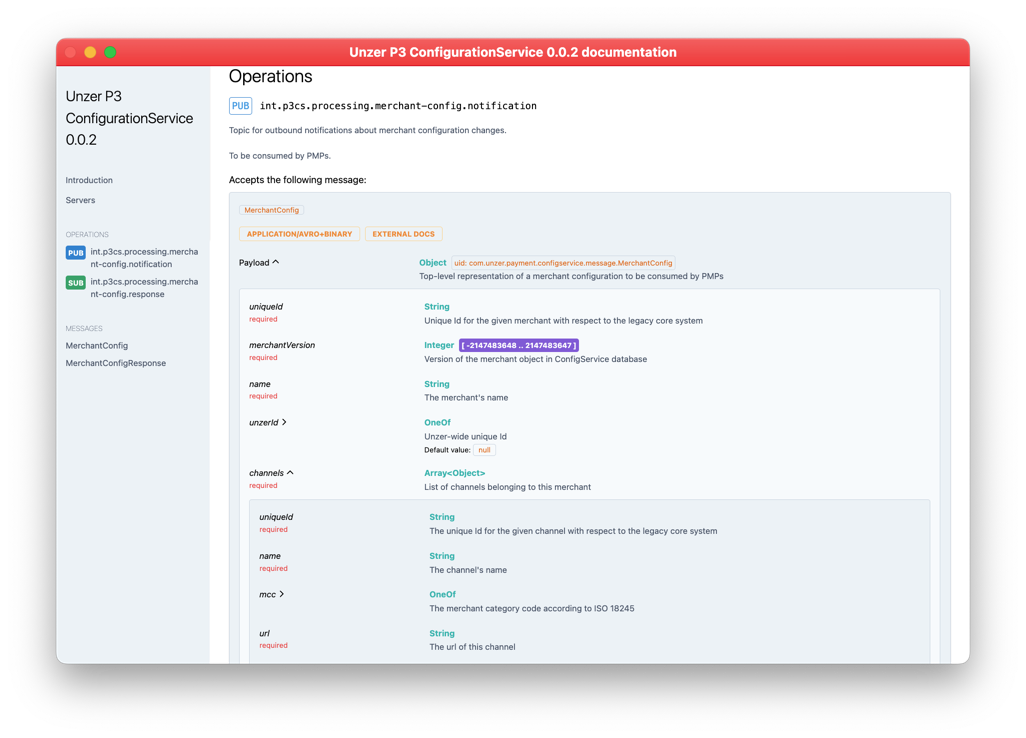
Task: Click the PUB badge next to operation title
Action: point(240,105)
